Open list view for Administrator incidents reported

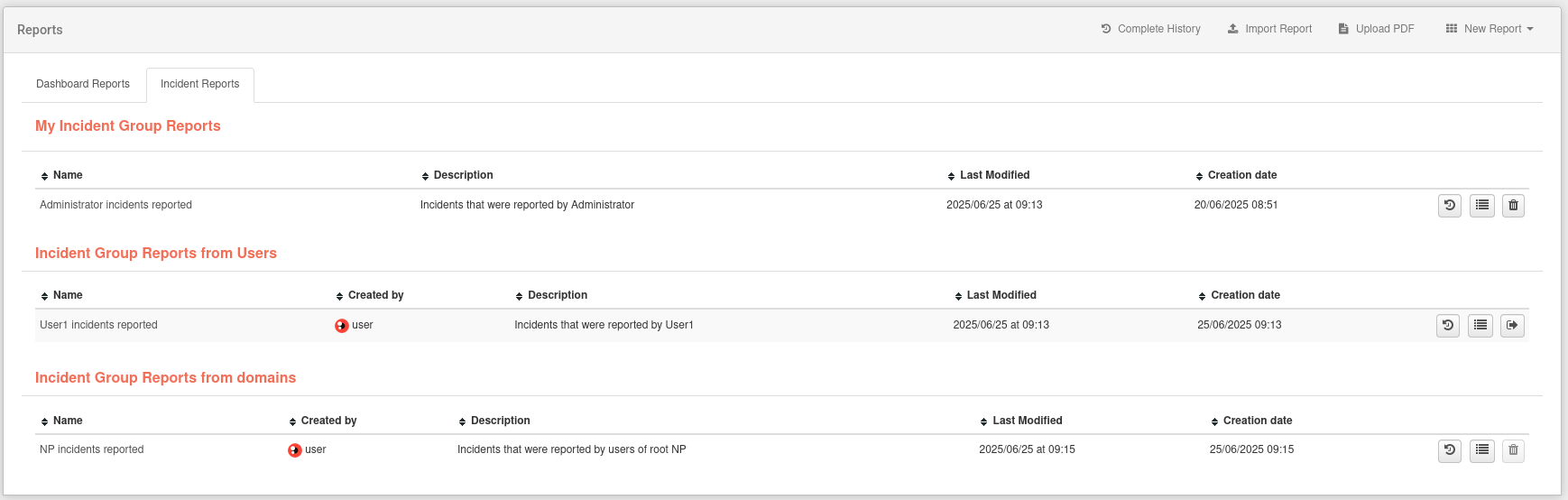1482,206
